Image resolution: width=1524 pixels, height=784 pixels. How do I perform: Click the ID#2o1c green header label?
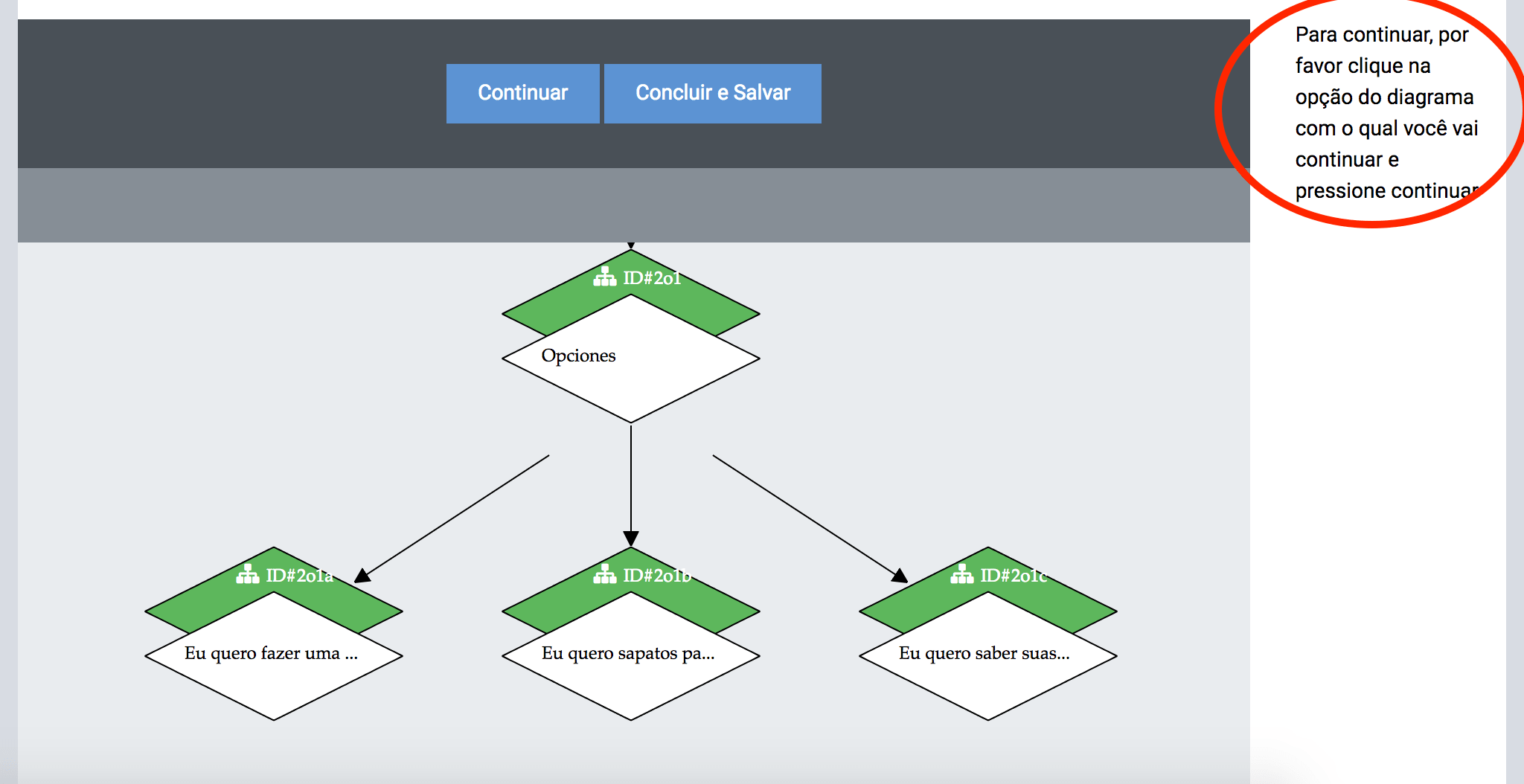tap(1014, 575)
